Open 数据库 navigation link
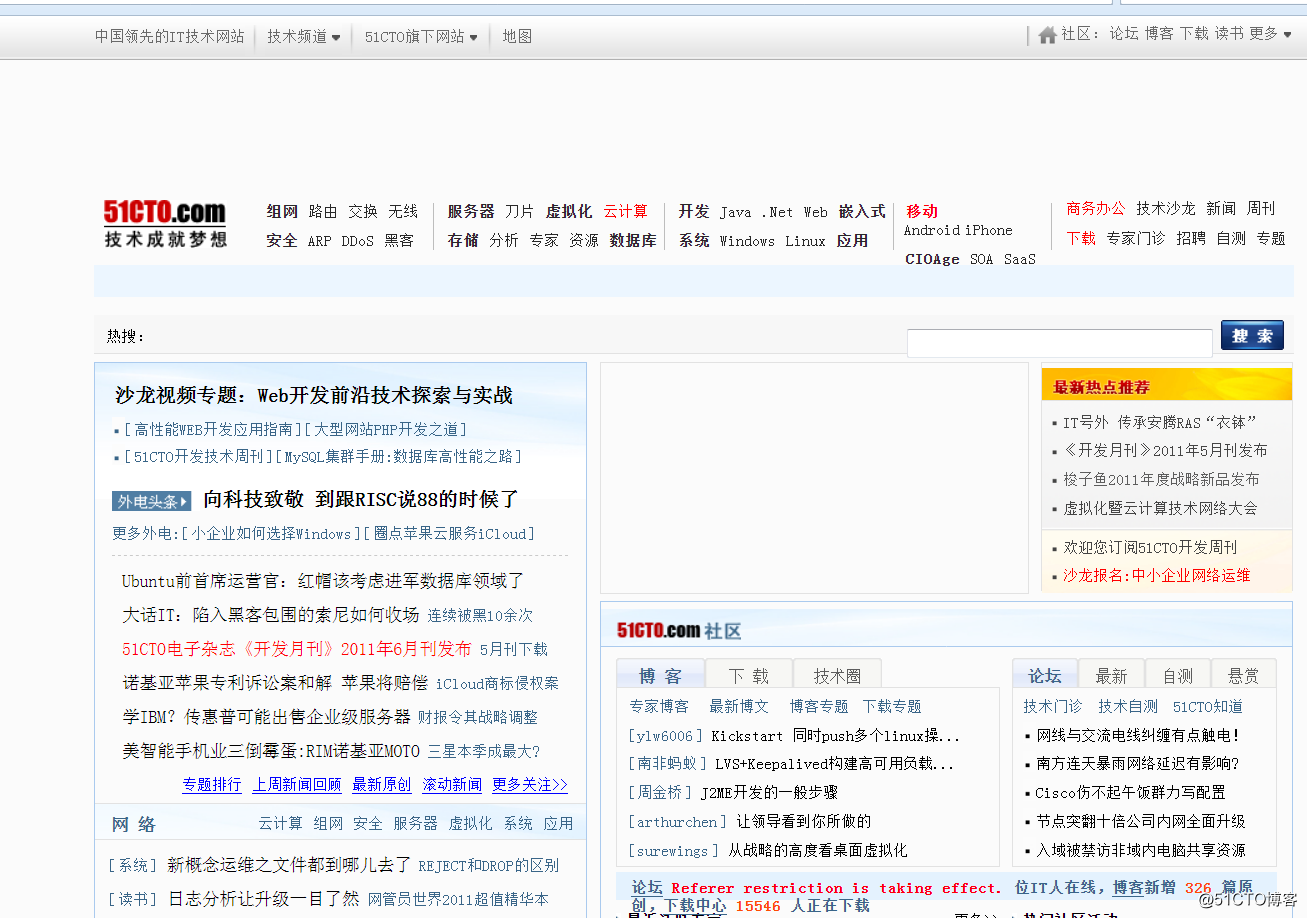 tap(633, 240)
